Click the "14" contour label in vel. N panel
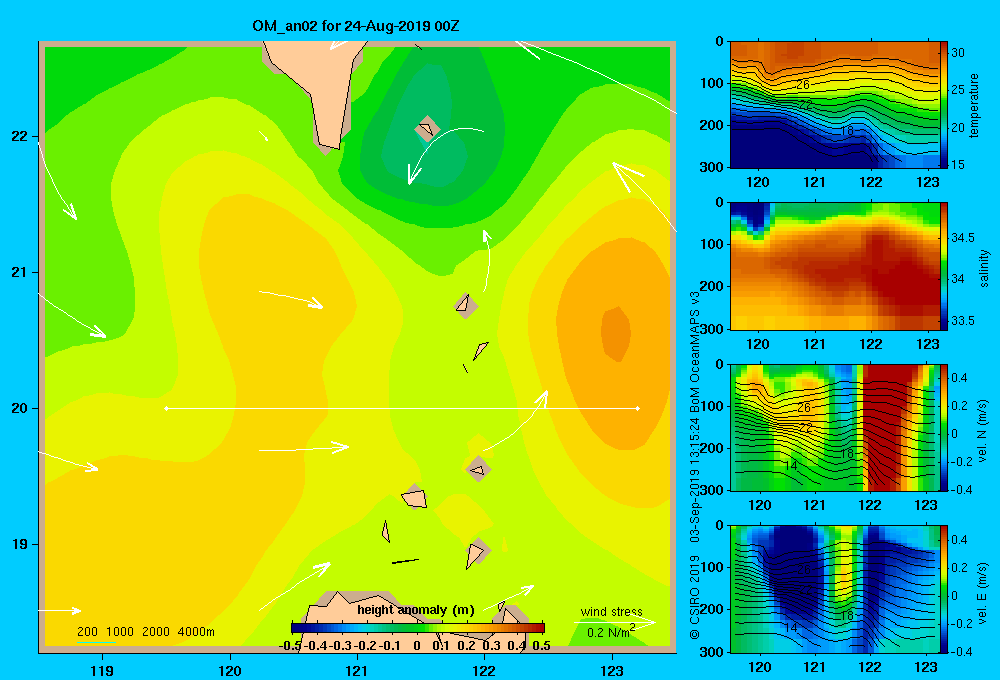Image resolution: width=1000 pixels, height=680 pixels. click(790, 465)
